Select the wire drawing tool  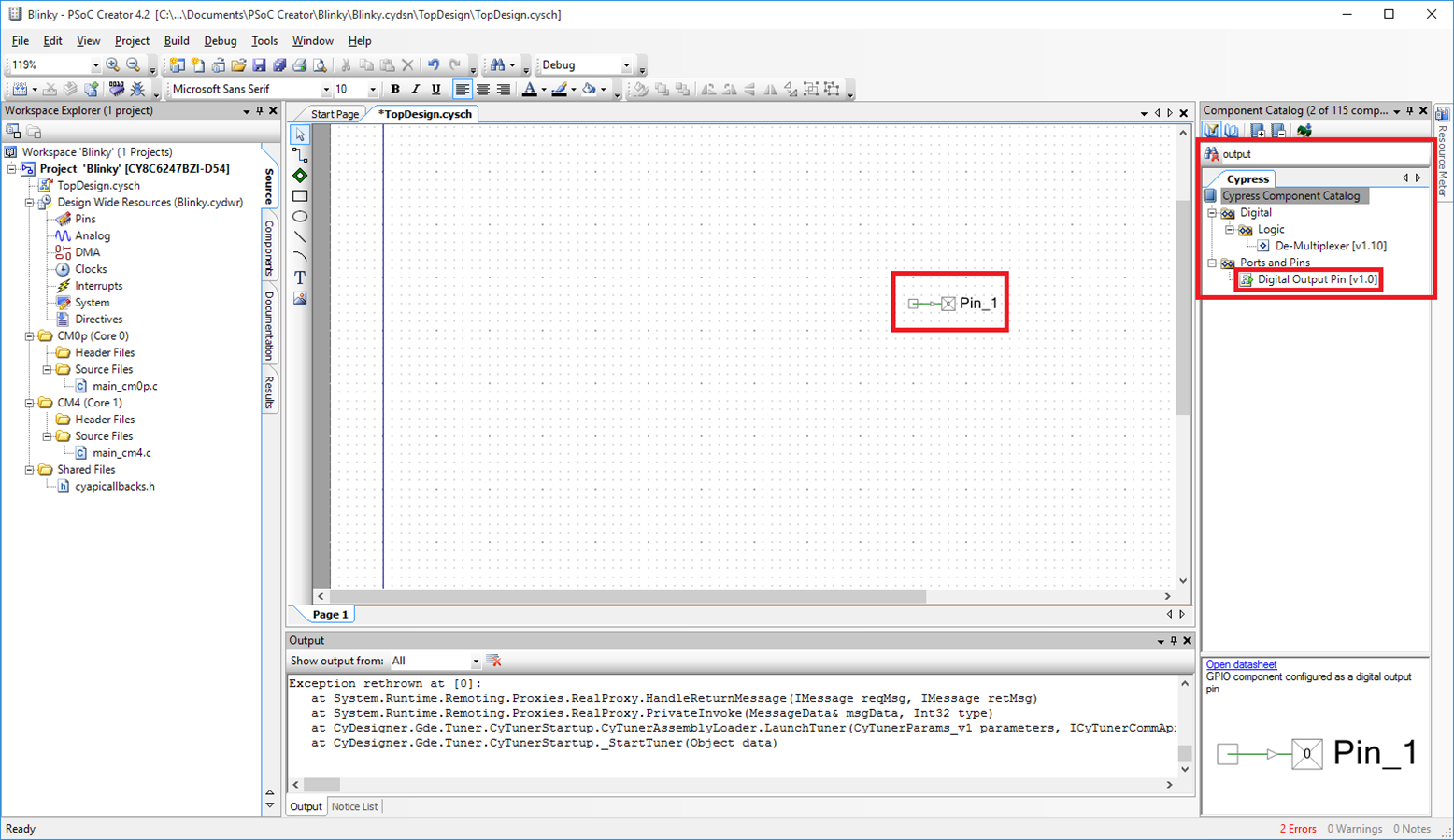(300, 155)
